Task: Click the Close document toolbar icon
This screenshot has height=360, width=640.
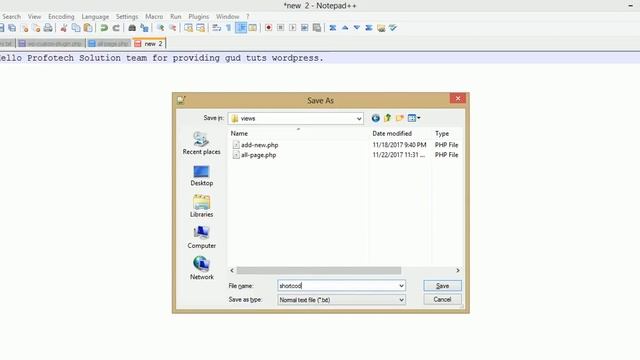Action: click(x=25, y=28)
